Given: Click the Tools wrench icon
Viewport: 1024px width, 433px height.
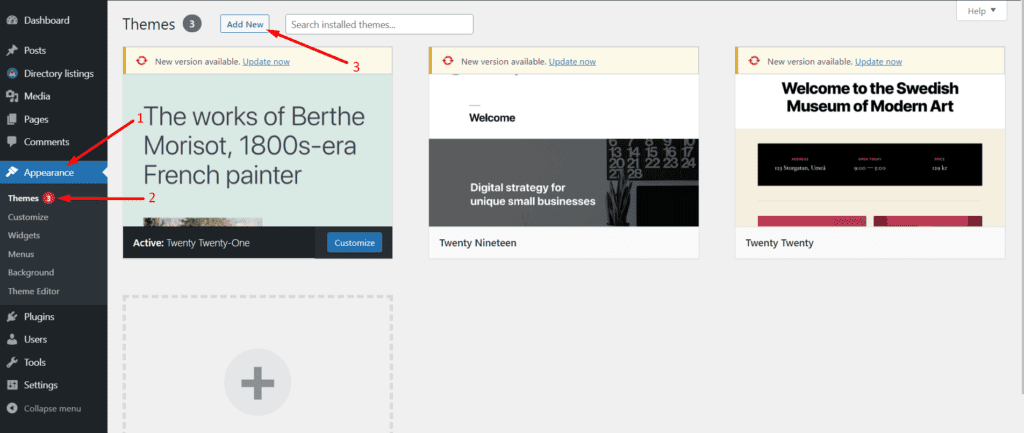Looking at the screenshot, I should 12,362.
